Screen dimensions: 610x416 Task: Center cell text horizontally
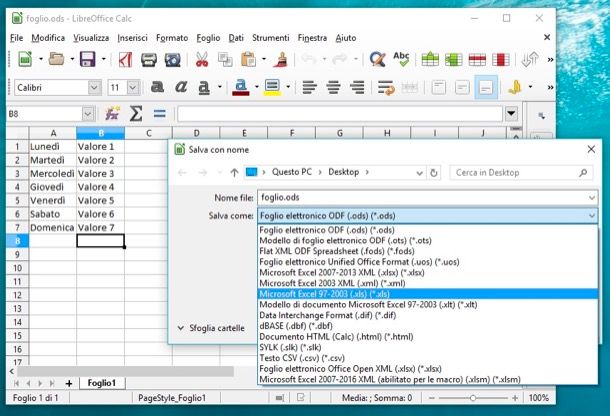point(333,88)
